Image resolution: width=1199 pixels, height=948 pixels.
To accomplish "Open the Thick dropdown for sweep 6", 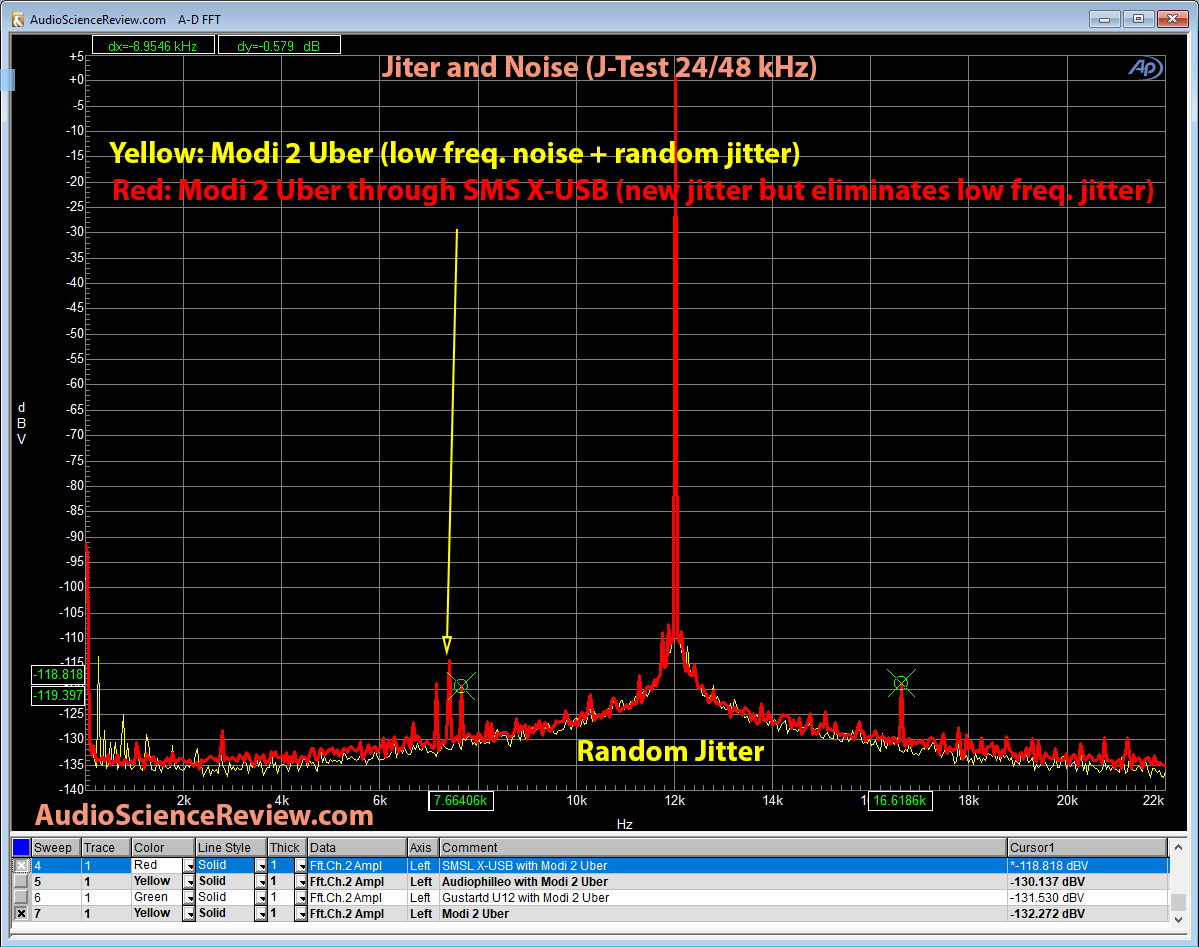I will click(301, 898).
